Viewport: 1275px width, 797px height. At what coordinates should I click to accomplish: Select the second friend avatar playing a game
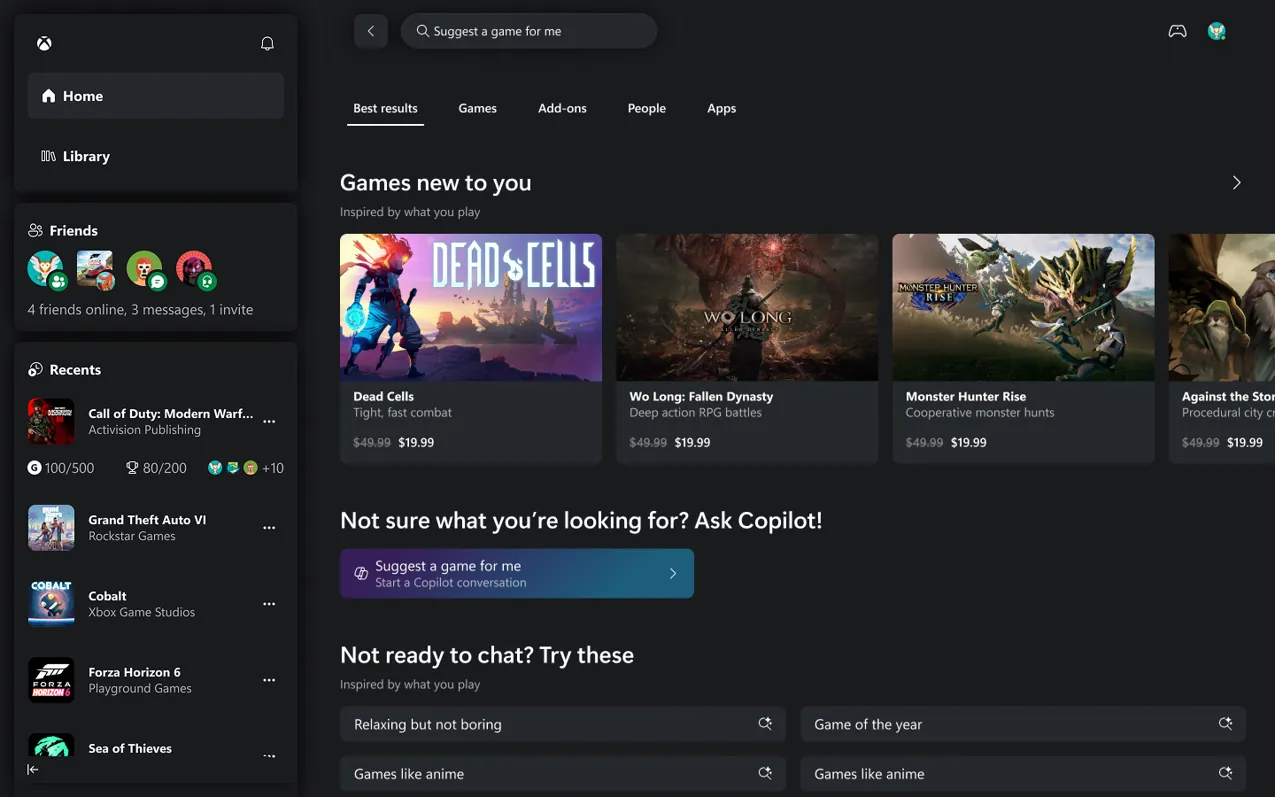pyautogui.click(x=95, y=269)
